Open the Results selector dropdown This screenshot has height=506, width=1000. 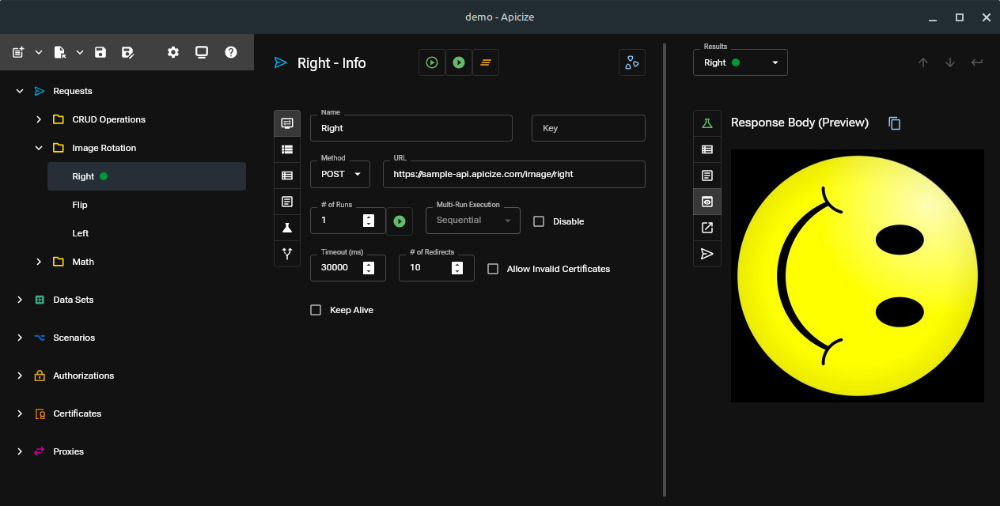pyautogui.click(x=740, y=63)
